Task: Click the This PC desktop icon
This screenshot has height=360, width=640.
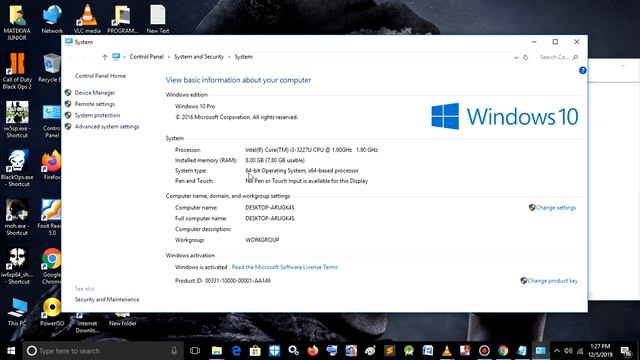Action: (x=17, y=312)
